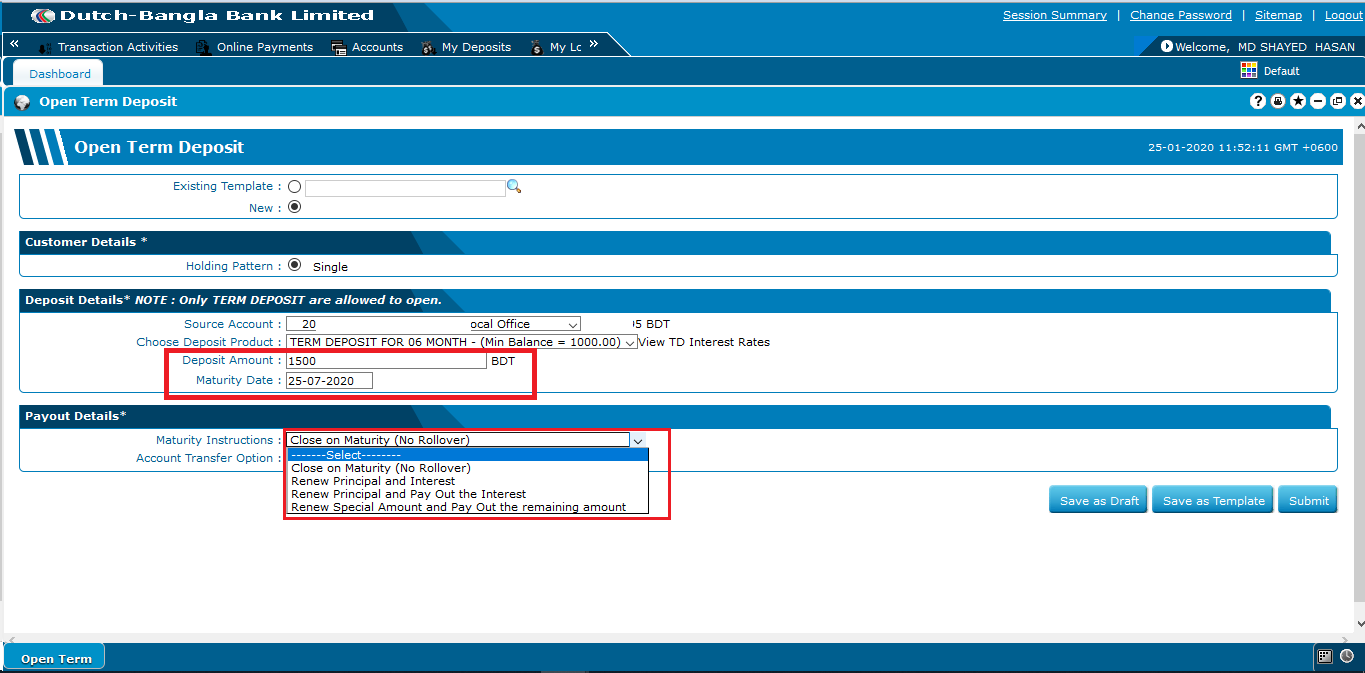This screenshot has height=673, width=1365.
Task: Click the Transaction Activities menu icon
Action: [45, 48]
